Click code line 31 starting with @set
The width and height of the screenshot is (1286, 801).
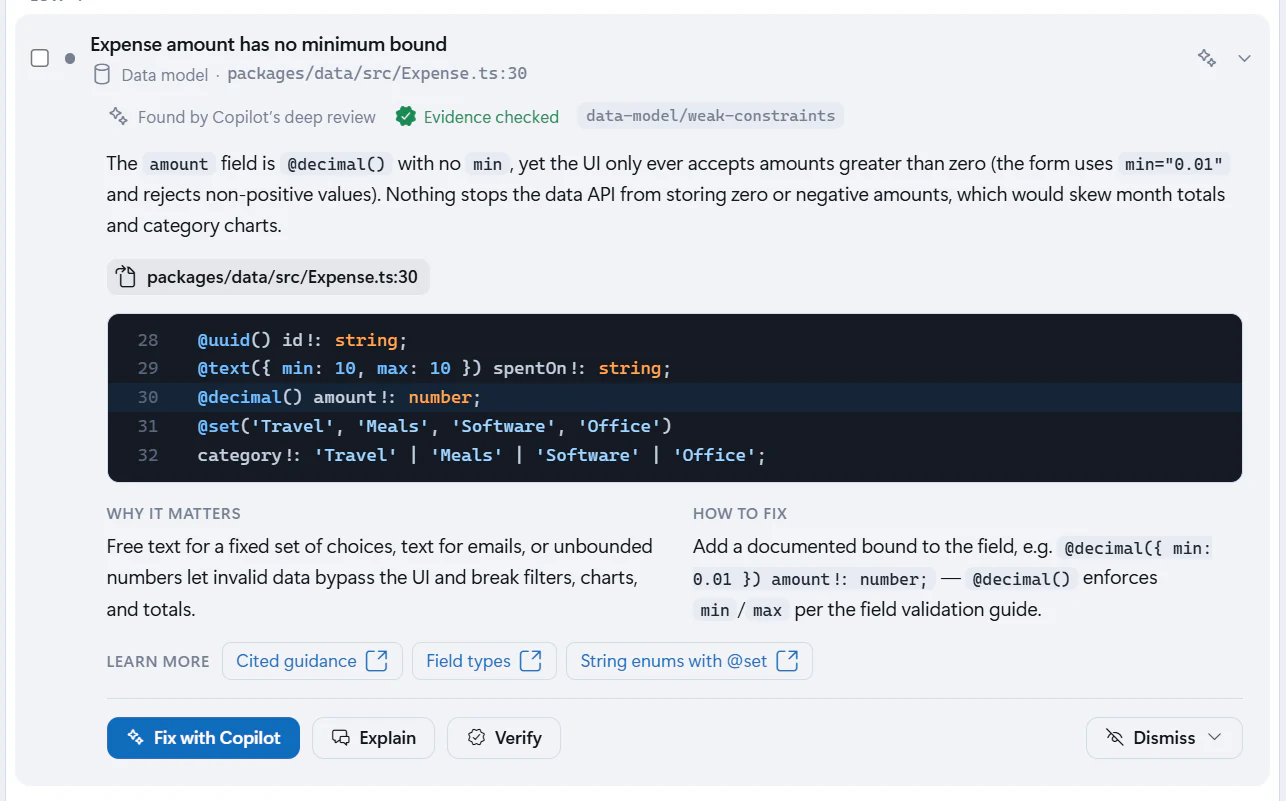click(x=675, y=426)
